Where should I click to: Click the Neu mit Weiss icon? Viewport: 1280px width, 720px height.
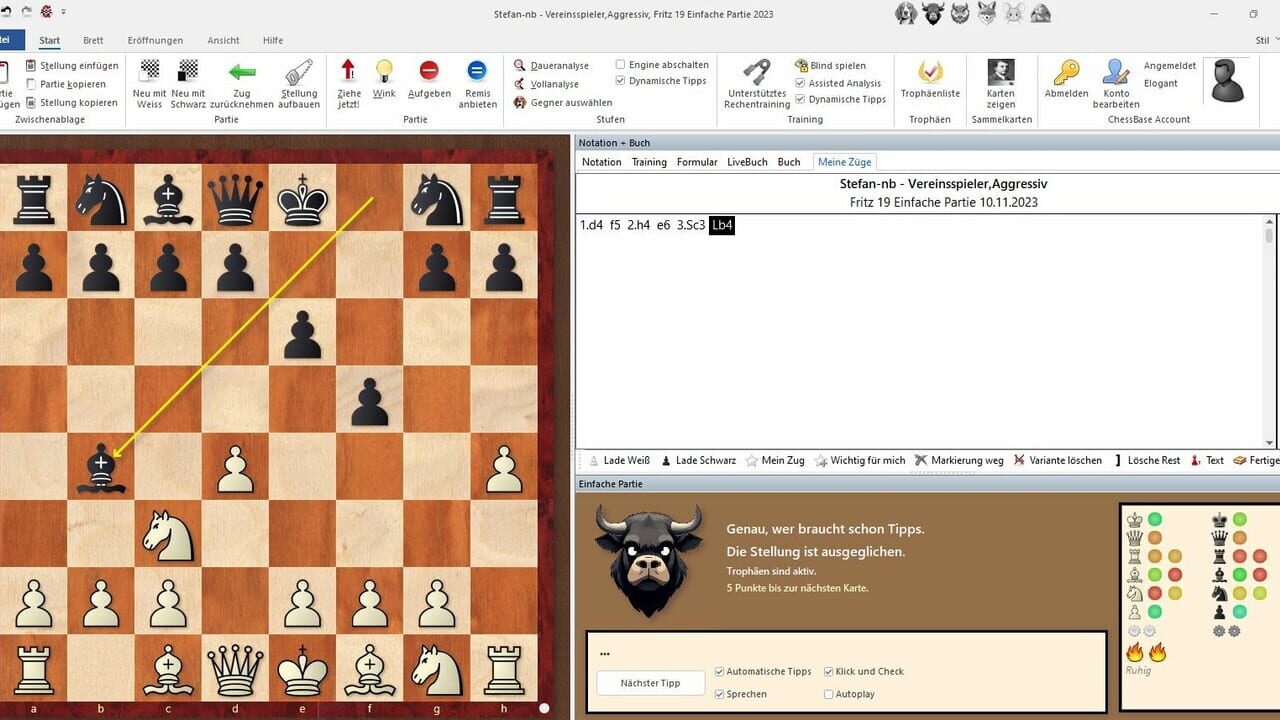[149, 72]
